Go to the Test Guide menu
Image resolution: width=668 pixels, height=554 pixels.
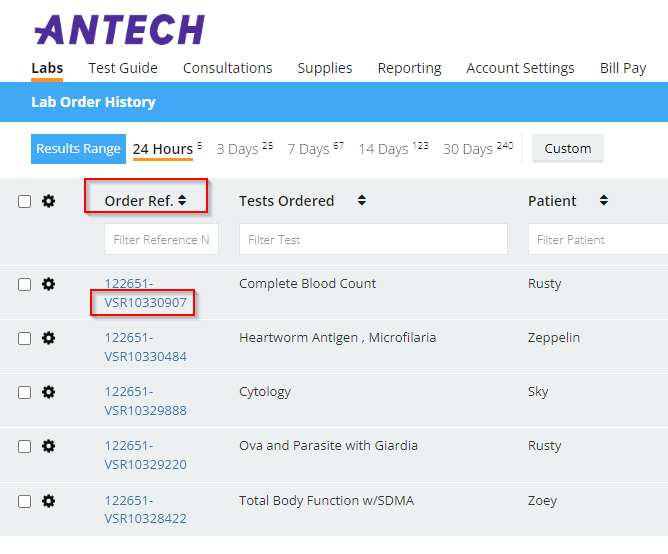pos(123,68)
